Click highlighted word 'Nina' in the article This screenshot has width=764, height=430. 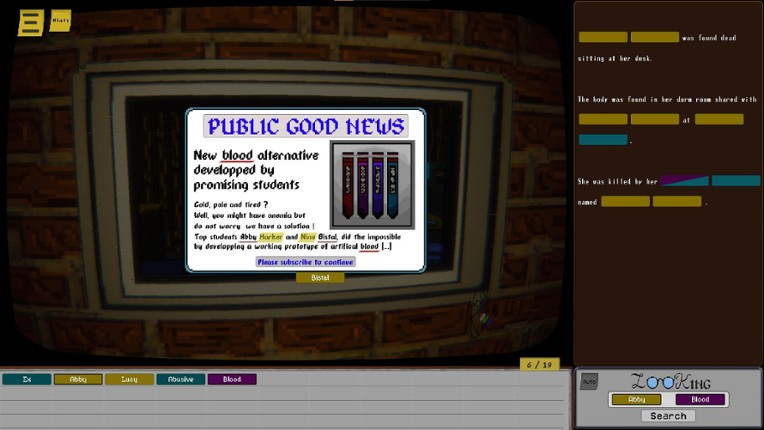point(308,236)
